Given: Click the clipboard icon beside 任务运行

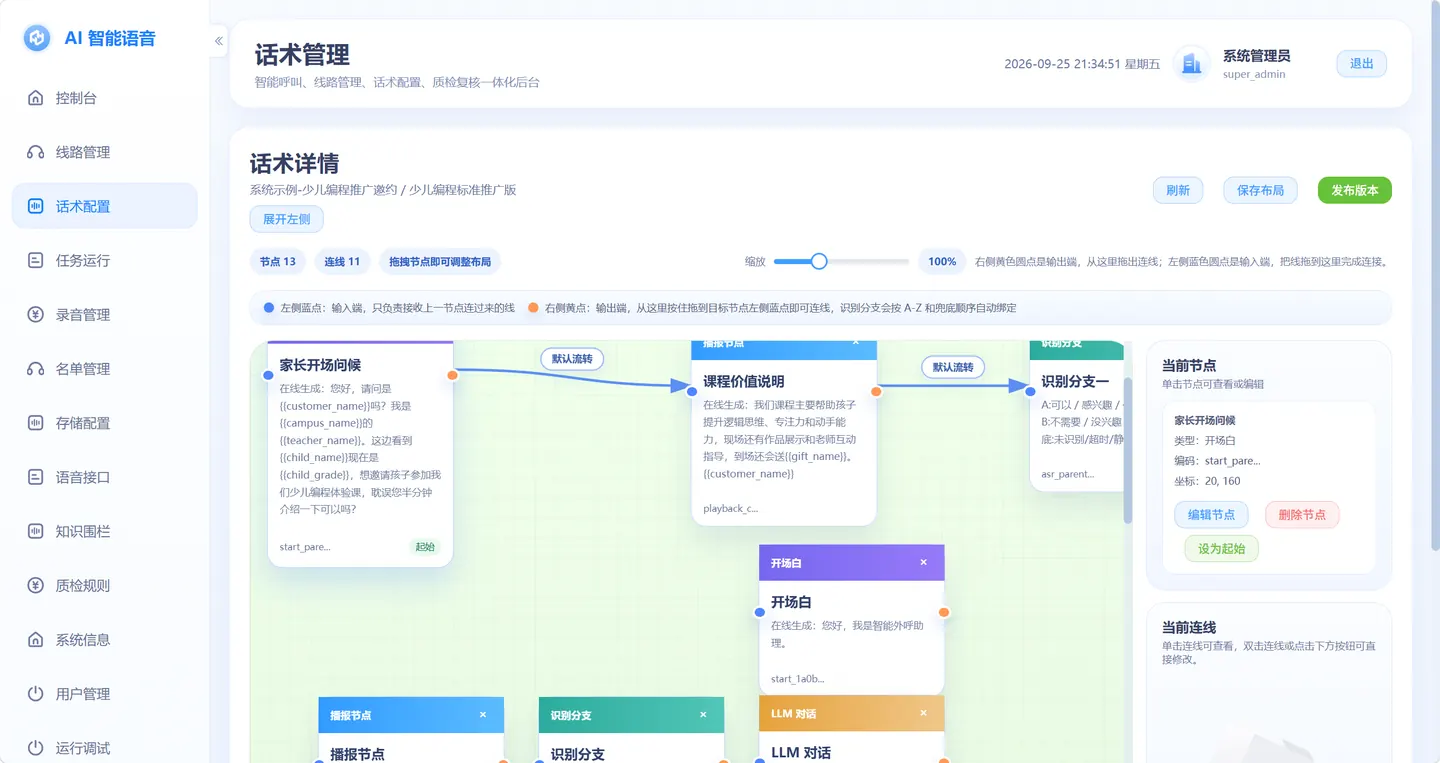Looking at the screenshot, I should pyautogui.click(x=36, y=260).
